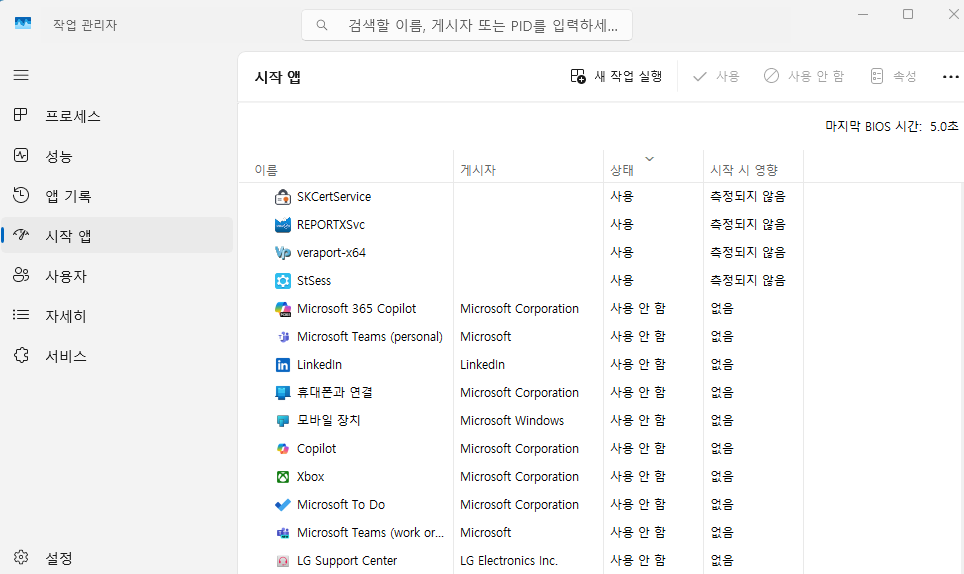
Task: Click the SKCertService app icon
Action: (283, 197)
